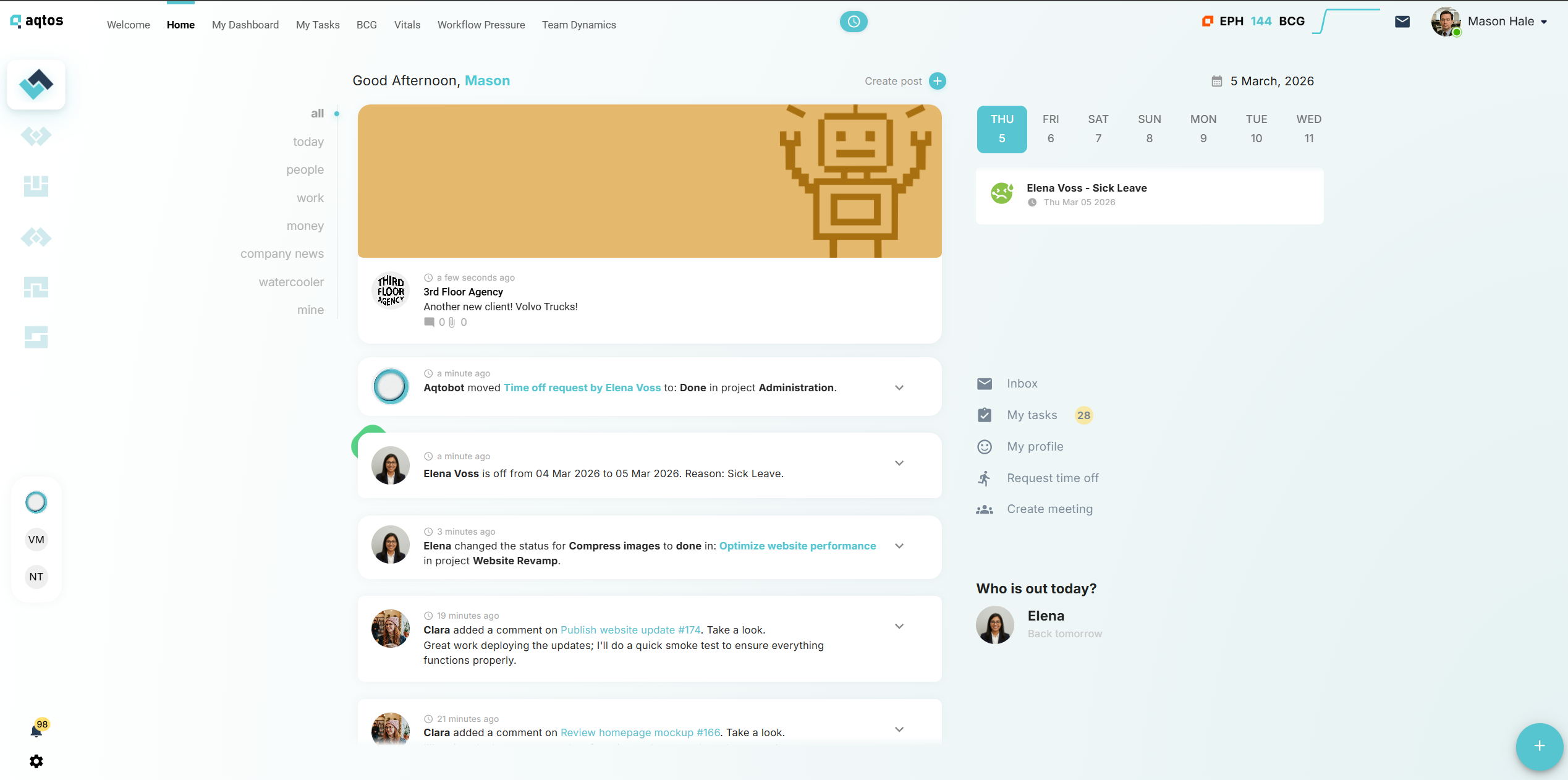The width and height of the screenshot is (1568, 780).
Task: Filter feed by work
Action: 310,198
